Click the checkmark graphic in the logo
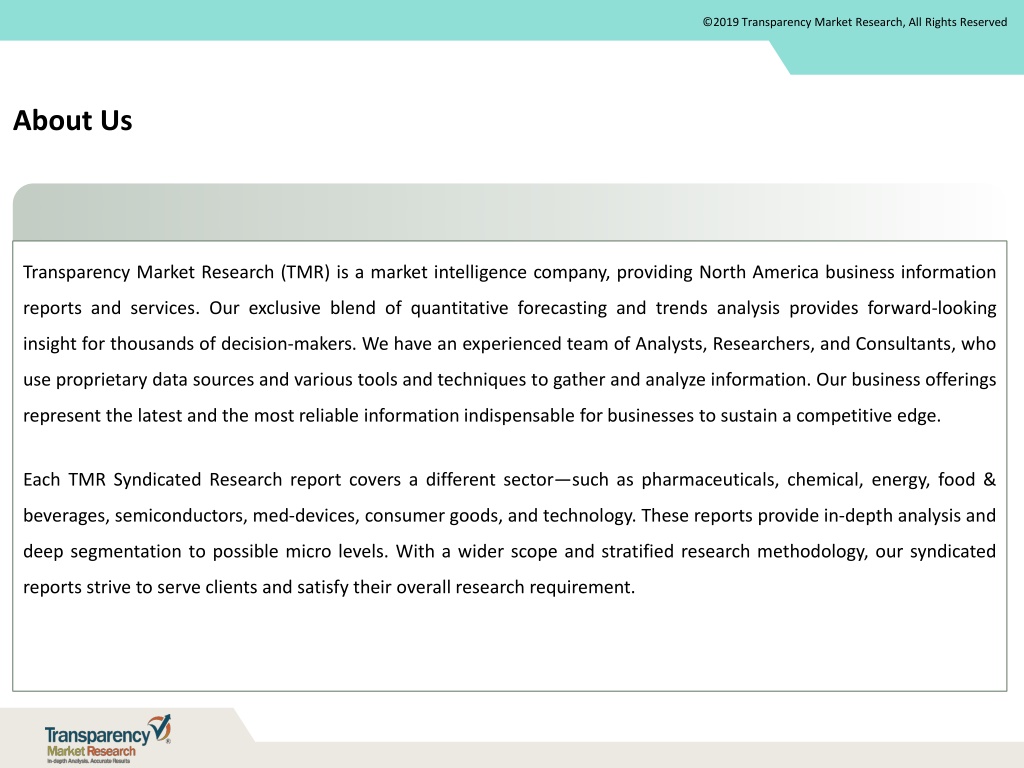Image resolution: width=1024 pixels, height=768 pixels. (160, 727)
